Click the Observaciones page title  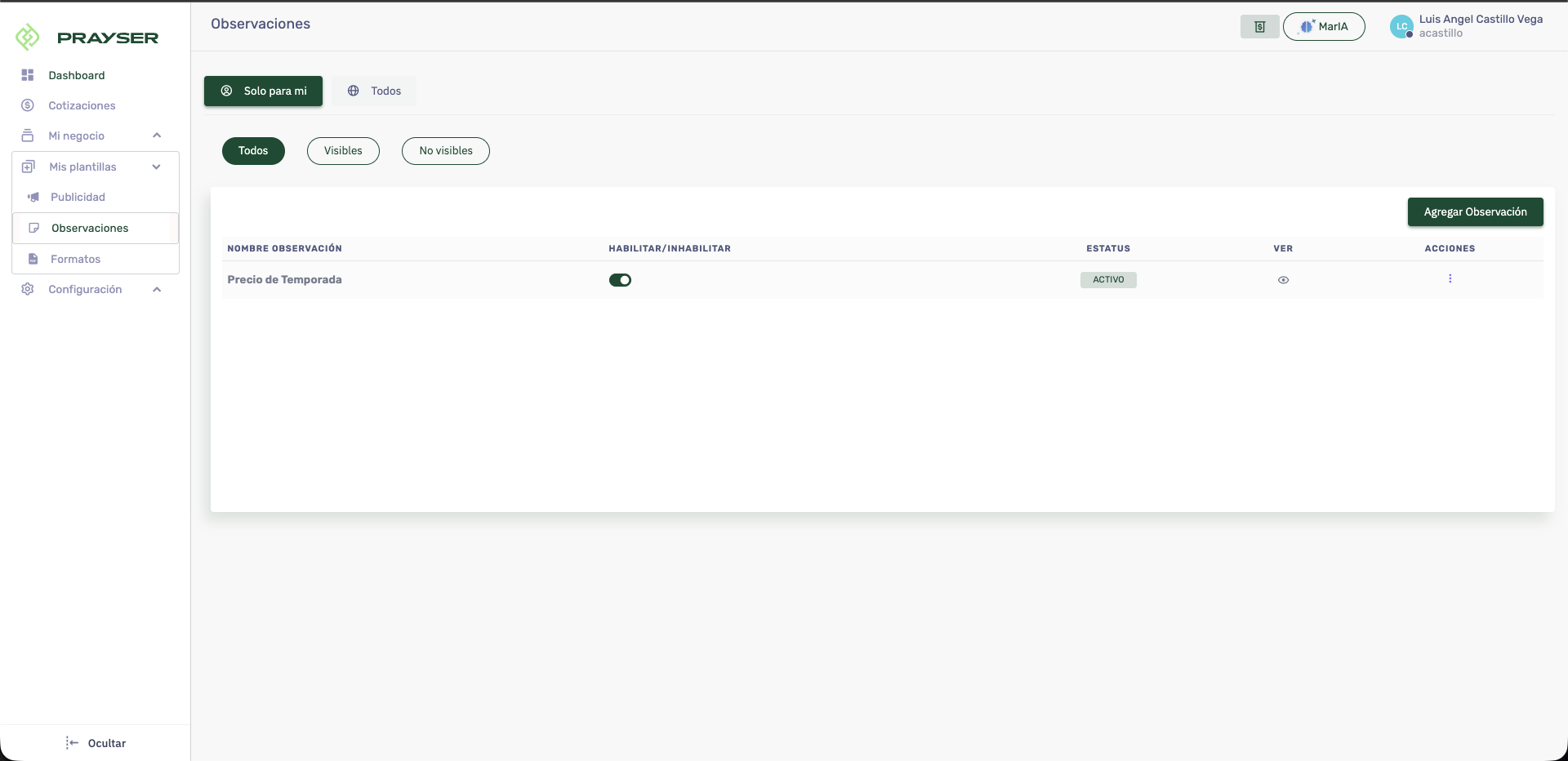click(x=261, y=24)
